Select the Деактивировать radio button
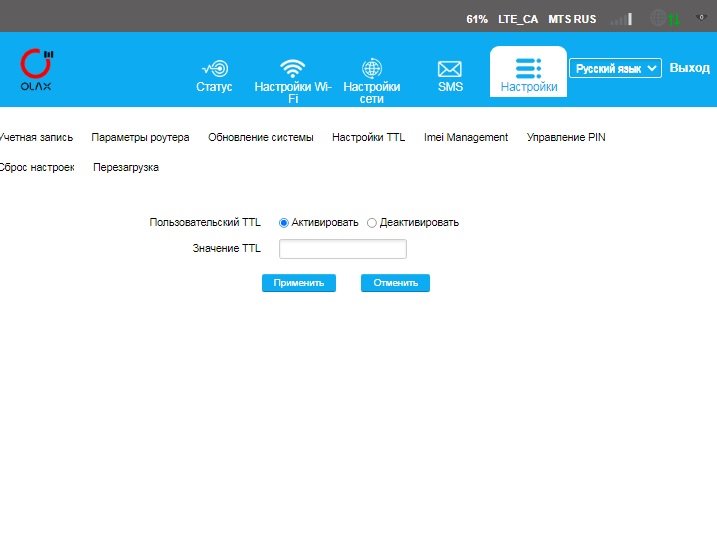Image resolution: width=717 pixels, height=536 pixels. point(372,223)
